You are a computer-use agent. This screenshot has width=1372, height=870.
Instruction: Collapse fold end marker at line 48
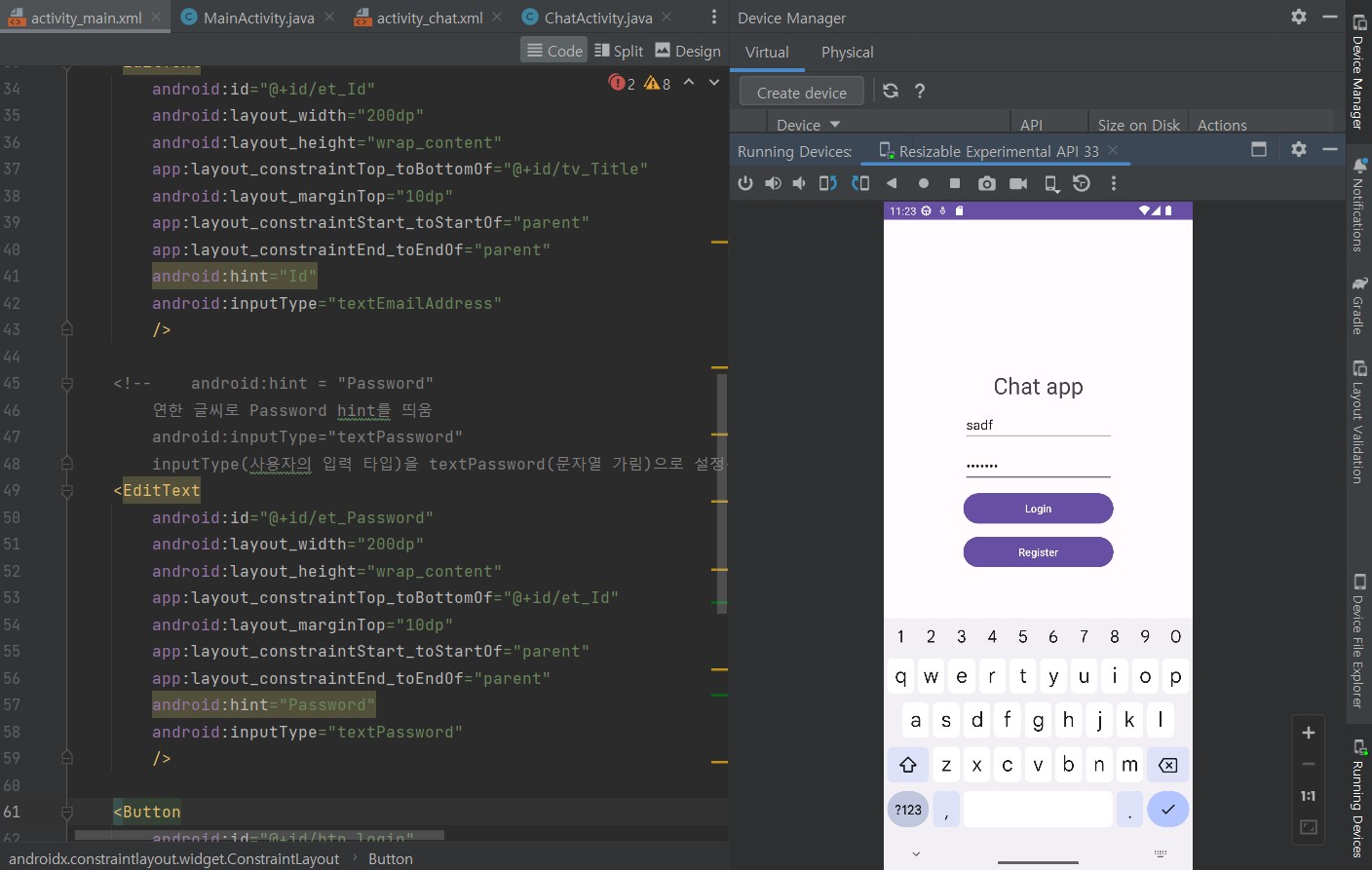pyautogui.click(x=67, y=464)
